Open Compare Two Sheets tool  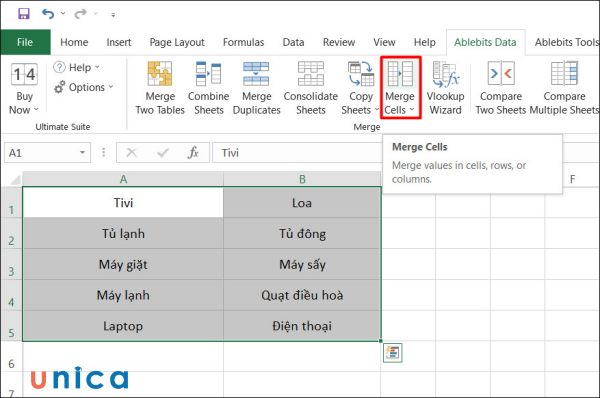501,88
